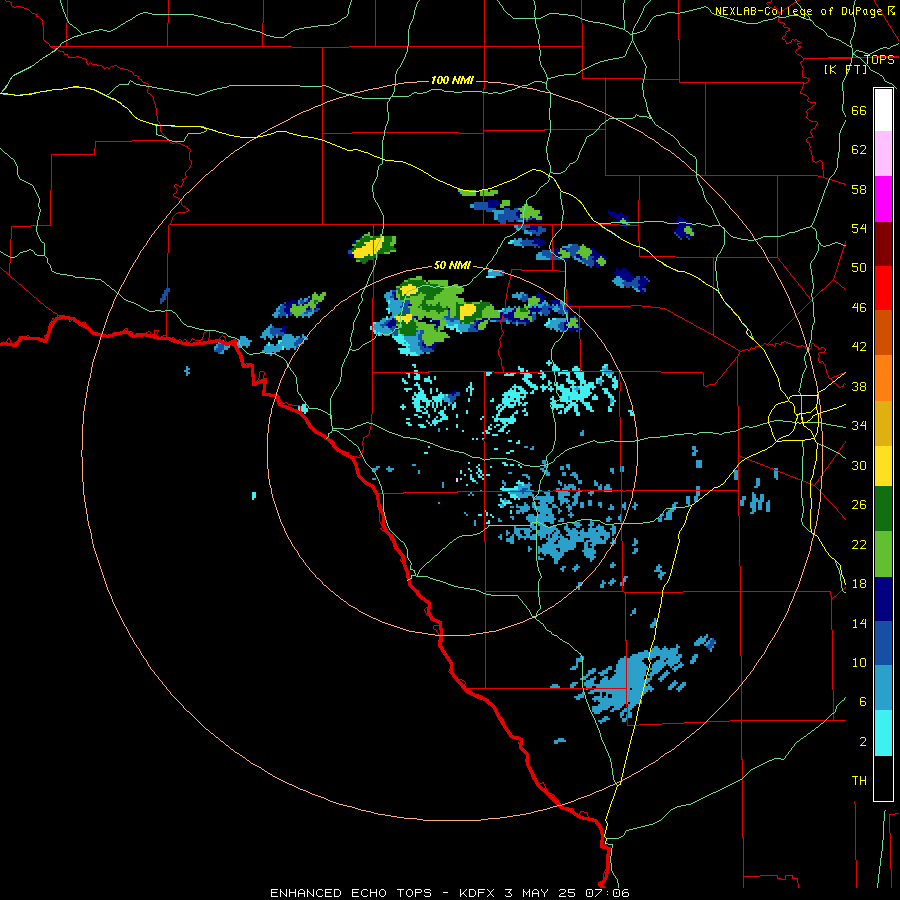Click the light pink legend swatch
Screen dimensions: 900x900
[x=883, y=154]
